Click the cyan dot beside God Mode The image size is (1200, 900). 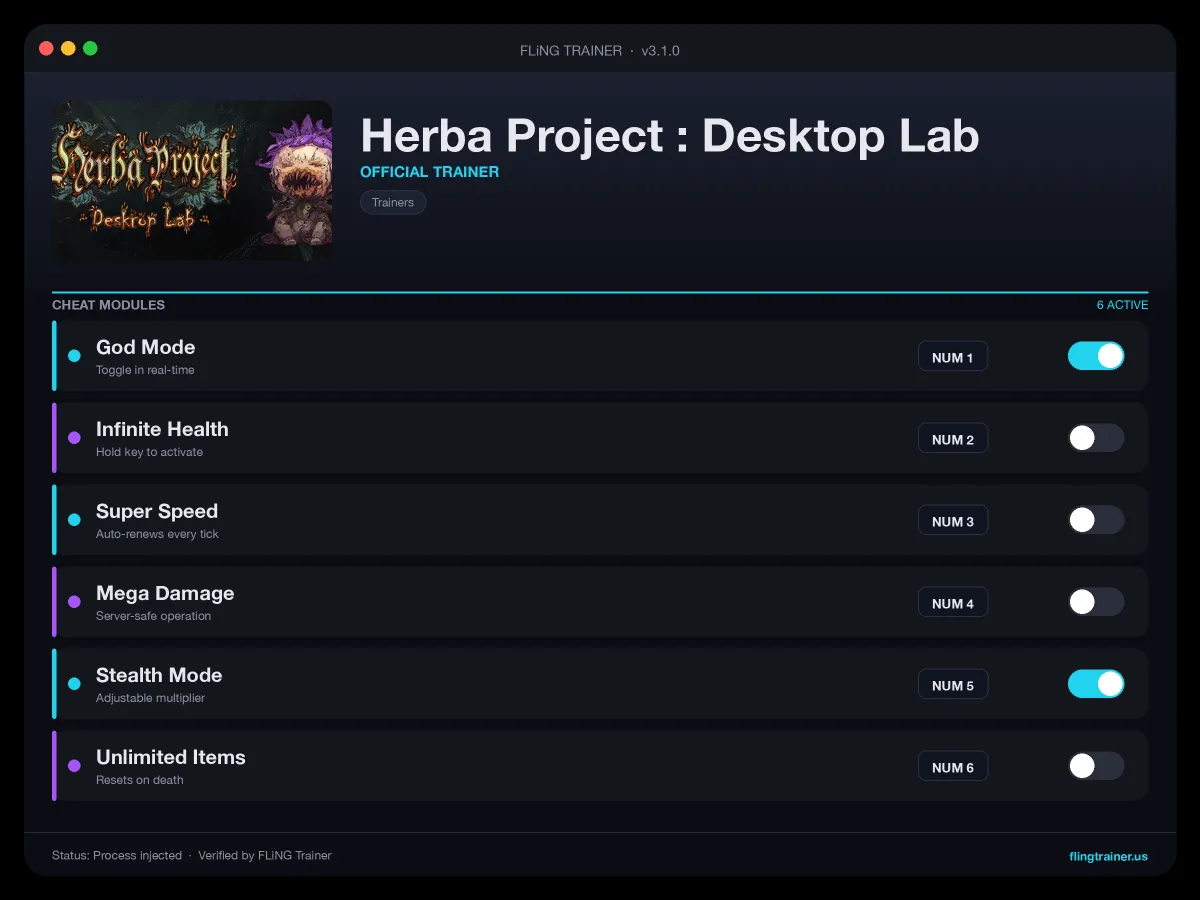[74, 356]
